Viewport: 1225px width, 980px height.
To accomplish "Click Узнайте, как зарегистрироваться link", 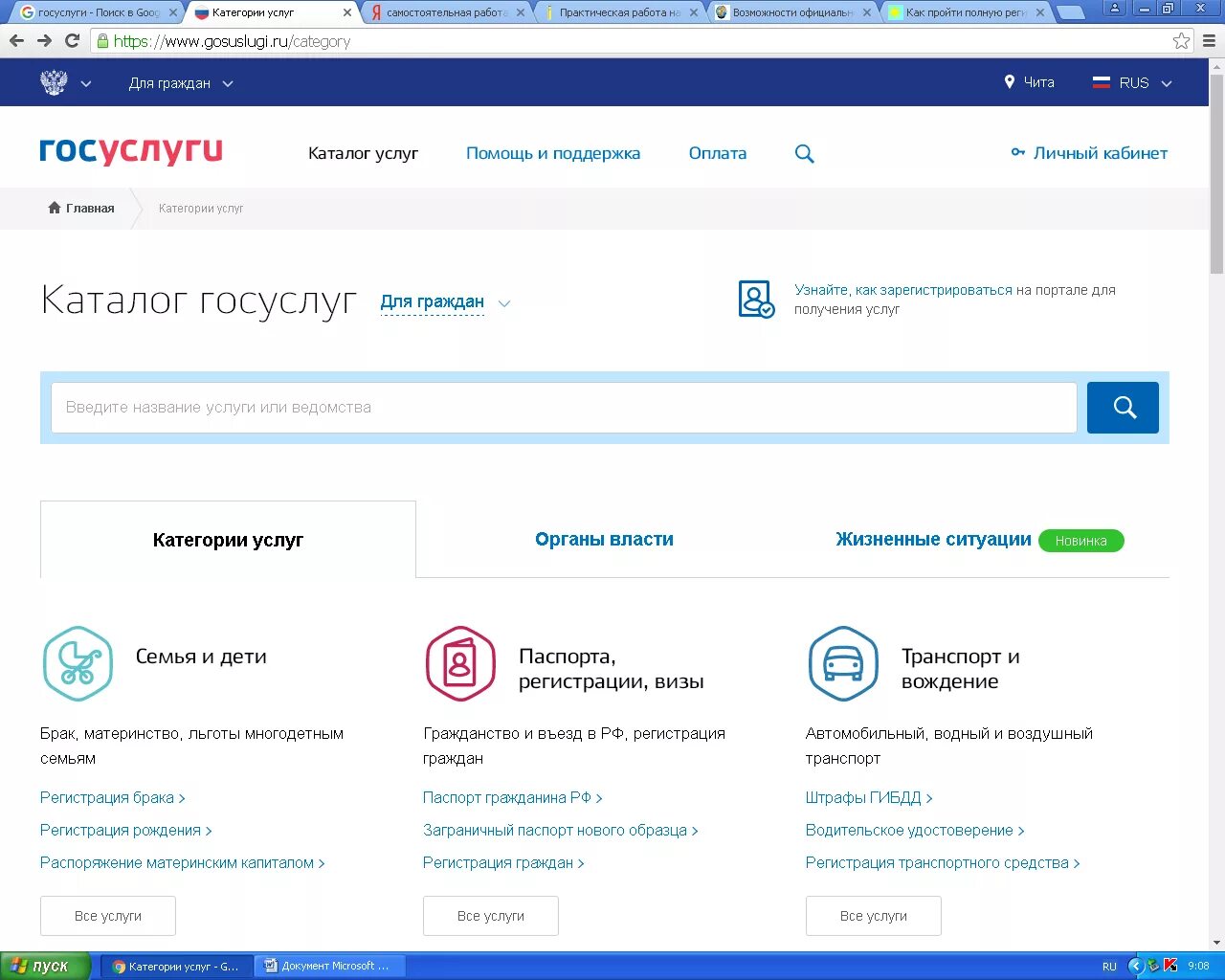I will point(903,290).
